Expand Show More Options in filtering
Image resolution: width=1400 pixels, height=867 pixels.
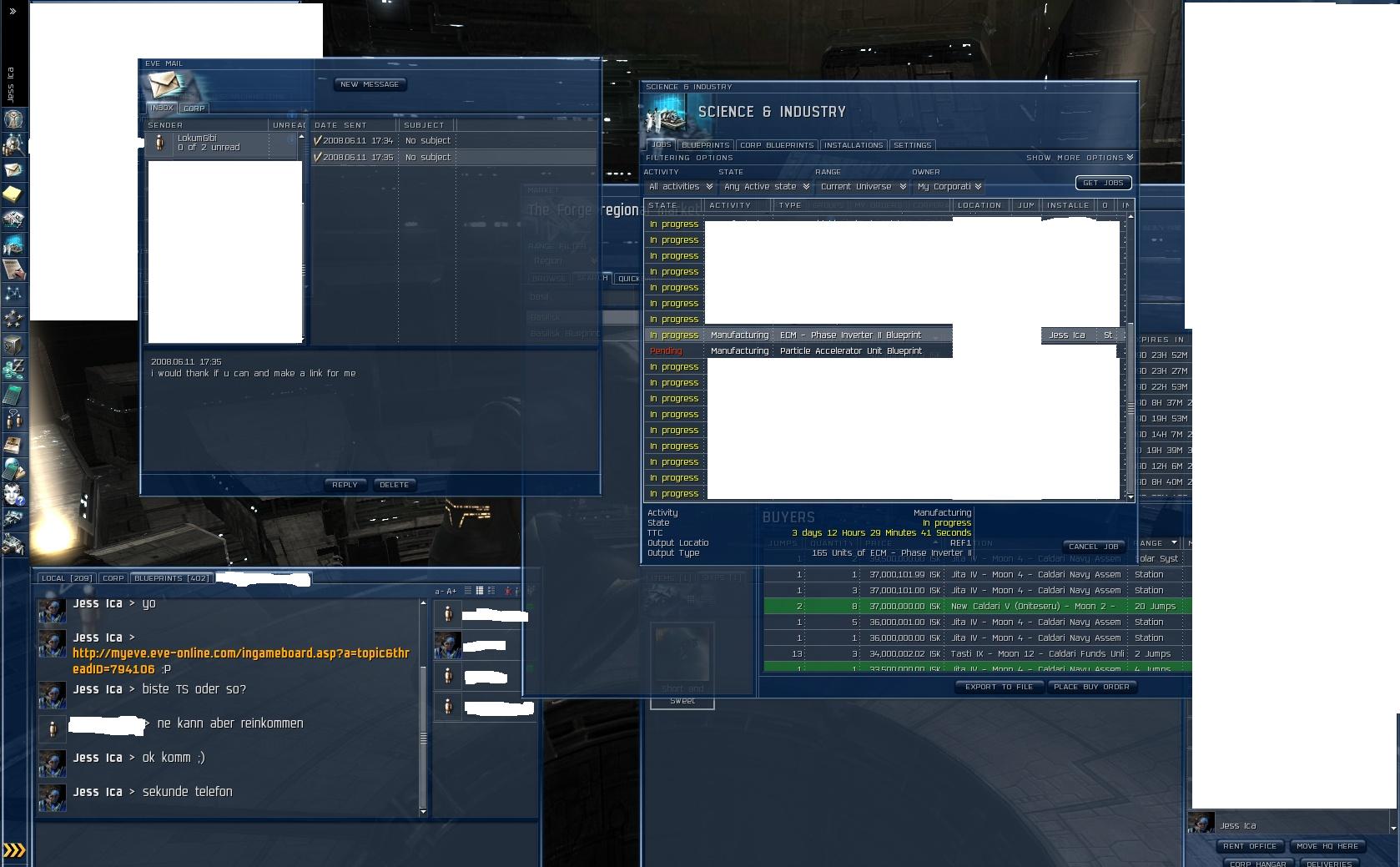click(x=1080, y=158)
